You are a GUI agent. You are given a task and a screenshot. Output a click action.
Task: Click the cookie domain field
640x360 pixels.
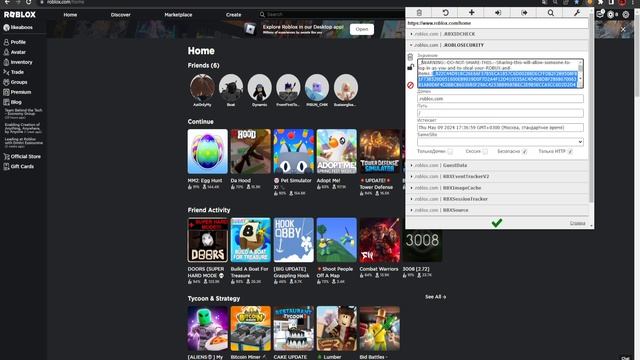[x=500, y=99]
